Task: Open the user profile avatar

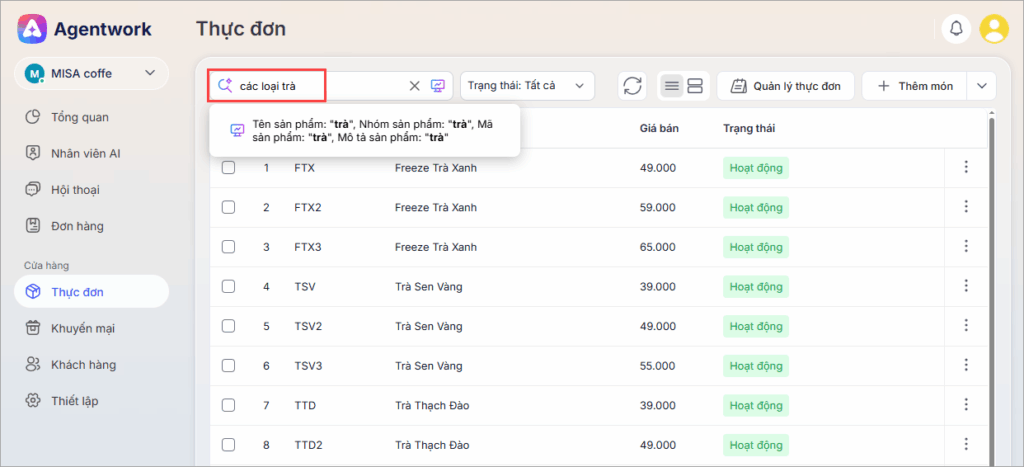Action: point(994,29)
